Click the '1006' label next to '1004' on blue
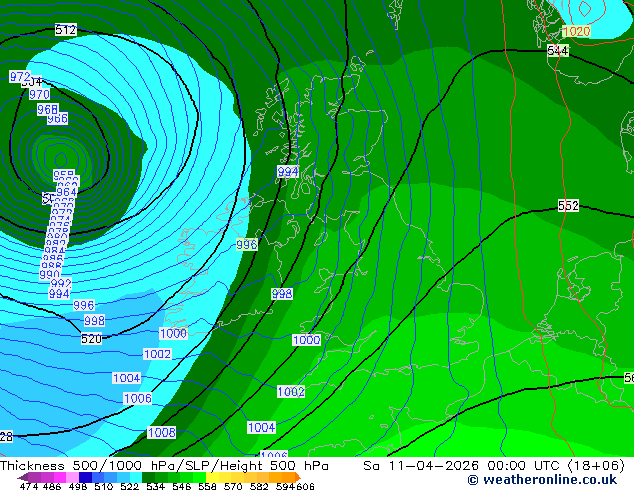Screen dimensions: 634x490 [138, 399]
